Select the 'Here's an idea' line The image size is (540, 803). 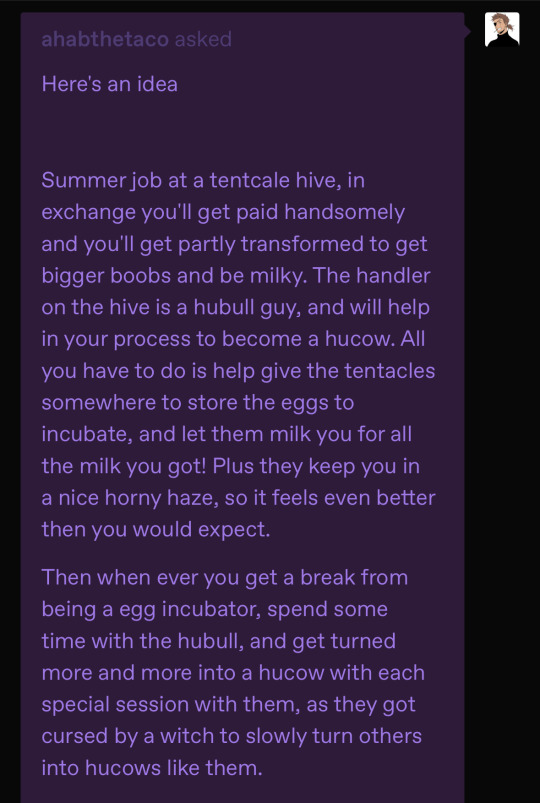coord(110,84)
